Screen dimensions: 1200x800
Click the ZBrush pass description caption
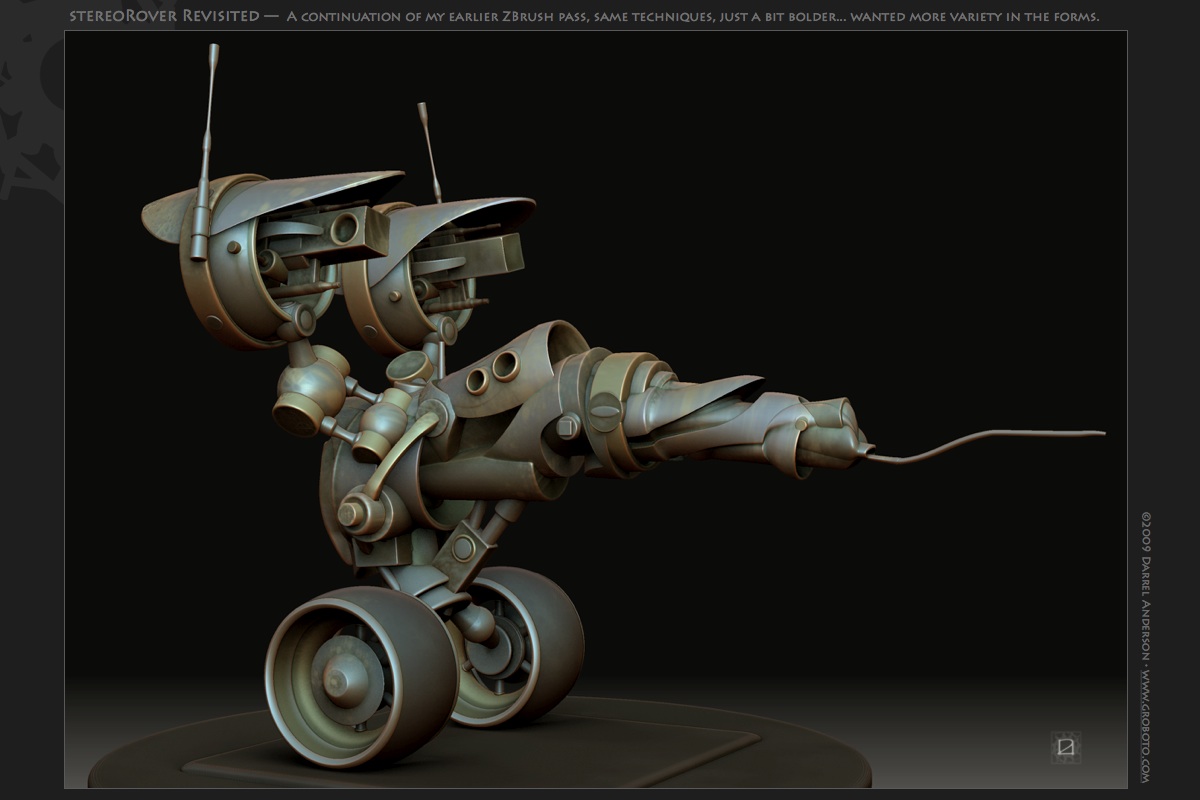[x=693, y=17]
